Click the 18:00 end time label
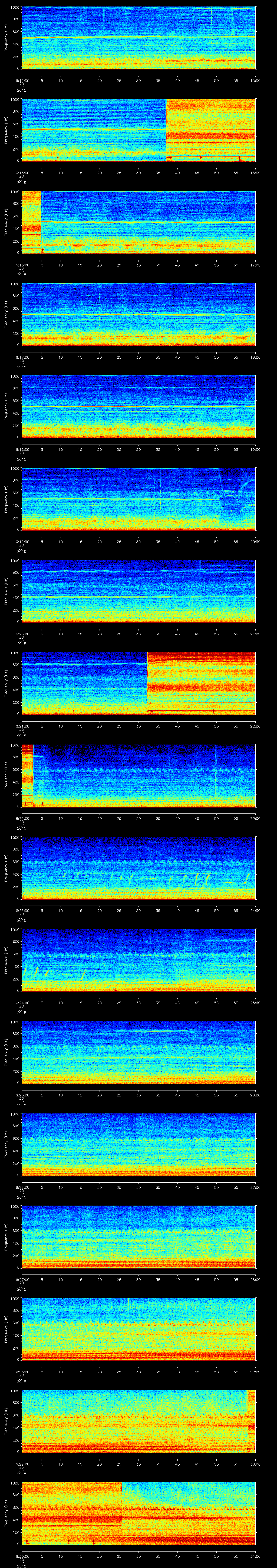This screenshot has height=1568, width=277. tap(256, 357)
